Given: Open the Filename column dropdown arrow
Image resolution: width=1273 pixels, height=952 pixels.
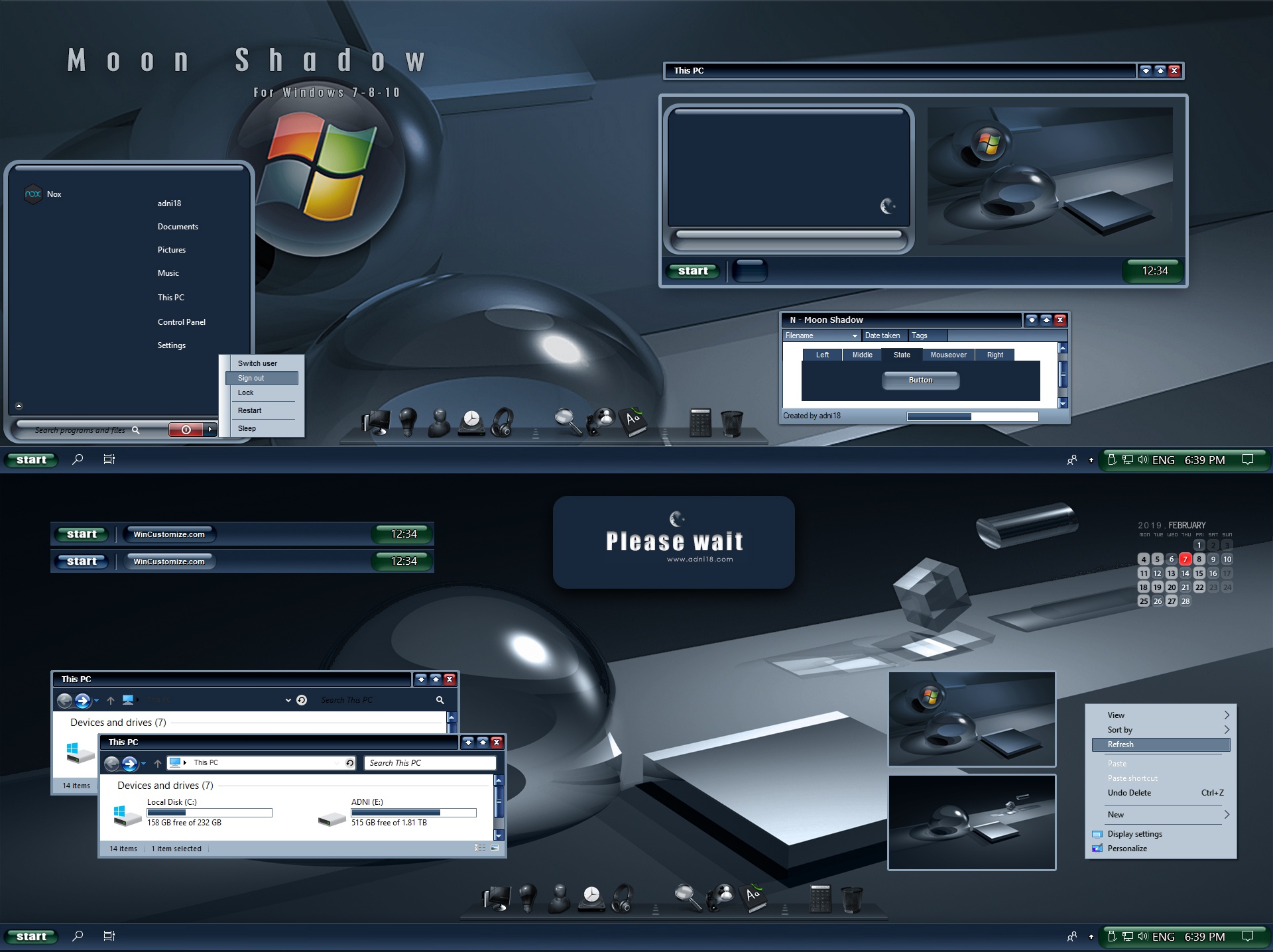Looking at the screenshot, I should (855, 336).
